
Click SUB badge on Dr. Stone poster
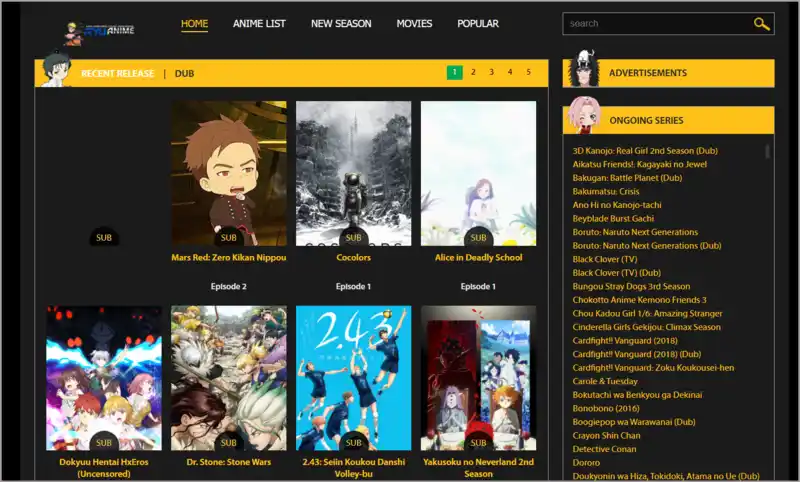pyautogui.click(x=228, y=442)
